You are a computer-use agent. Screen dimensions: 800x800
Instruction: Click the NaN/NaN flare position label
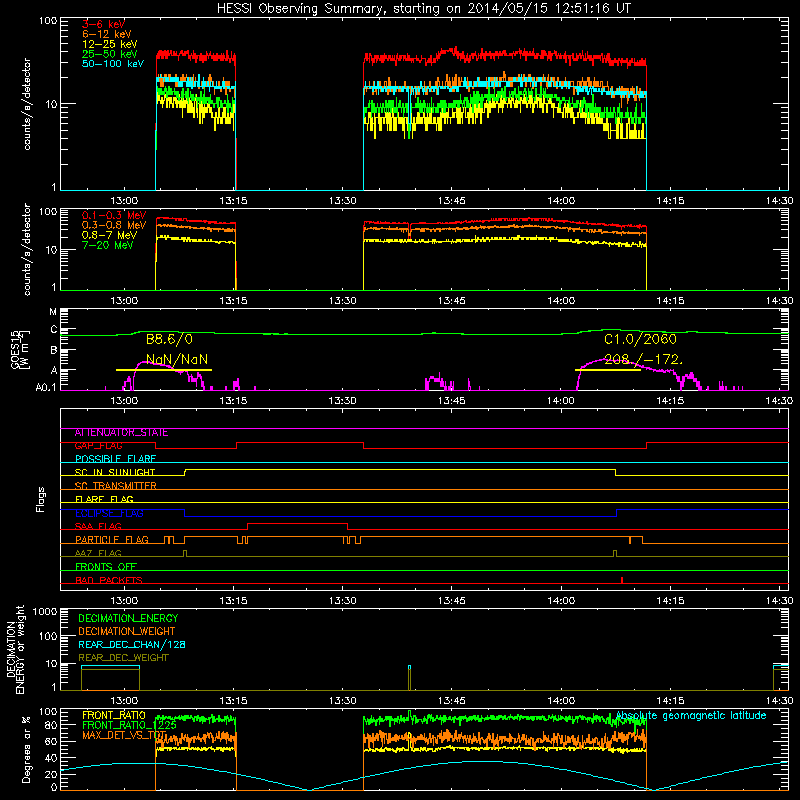click(x=177, y=359)
